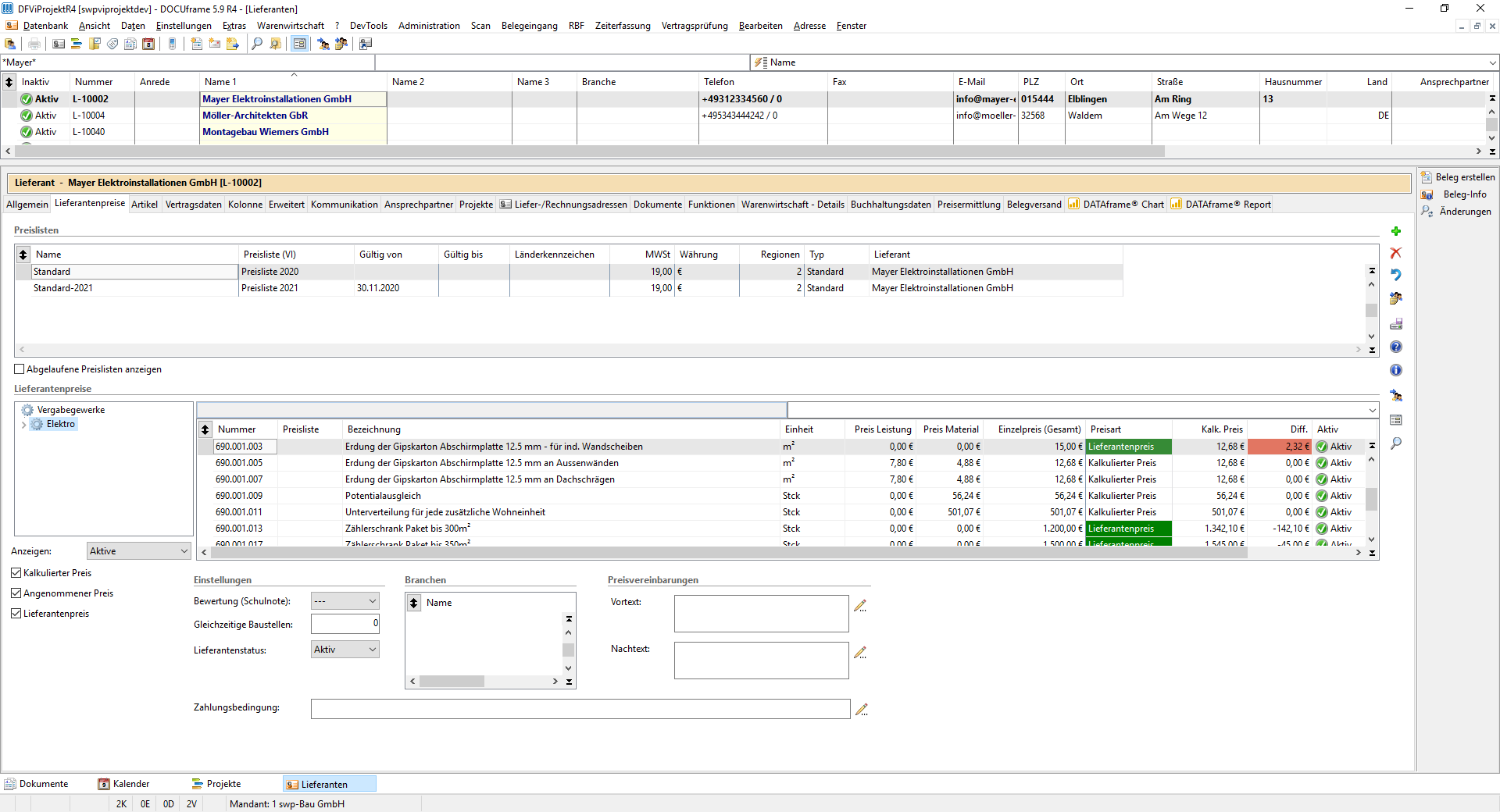Viewport: 1500px width, 812px height.
Task: Open the Bewertung (Schulnote) dropdown
Action: [345, 601]
